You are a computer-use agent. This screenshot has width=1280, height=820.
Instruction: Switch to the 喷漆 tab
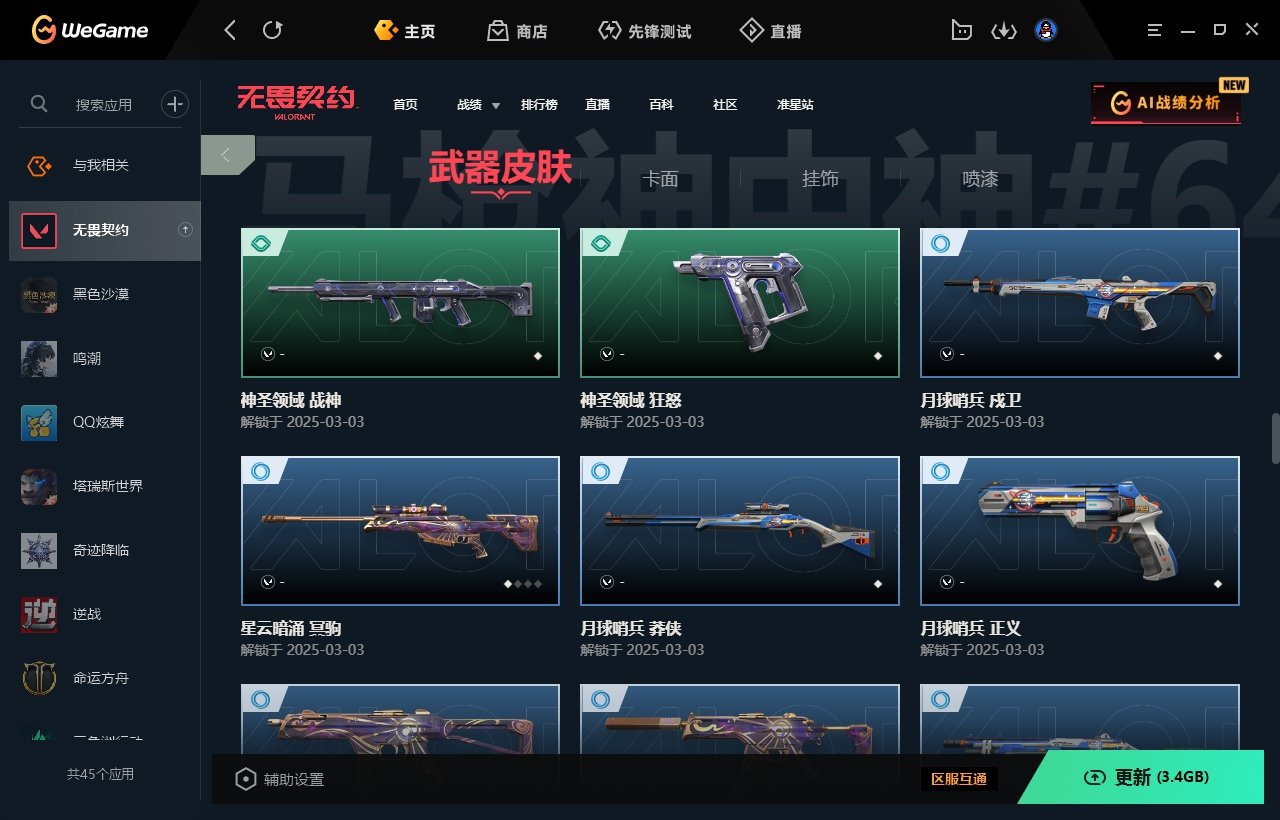(980, 179)
